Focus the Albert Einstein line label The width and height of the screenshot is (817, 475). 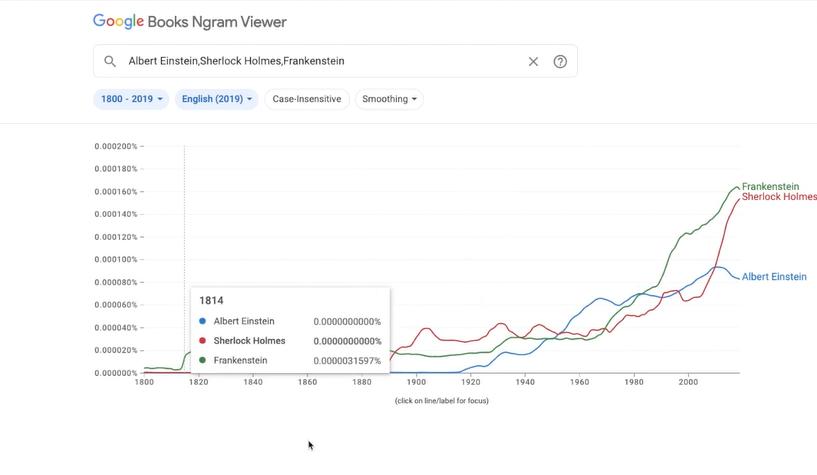pyautogui.click(x=774, y=277)
